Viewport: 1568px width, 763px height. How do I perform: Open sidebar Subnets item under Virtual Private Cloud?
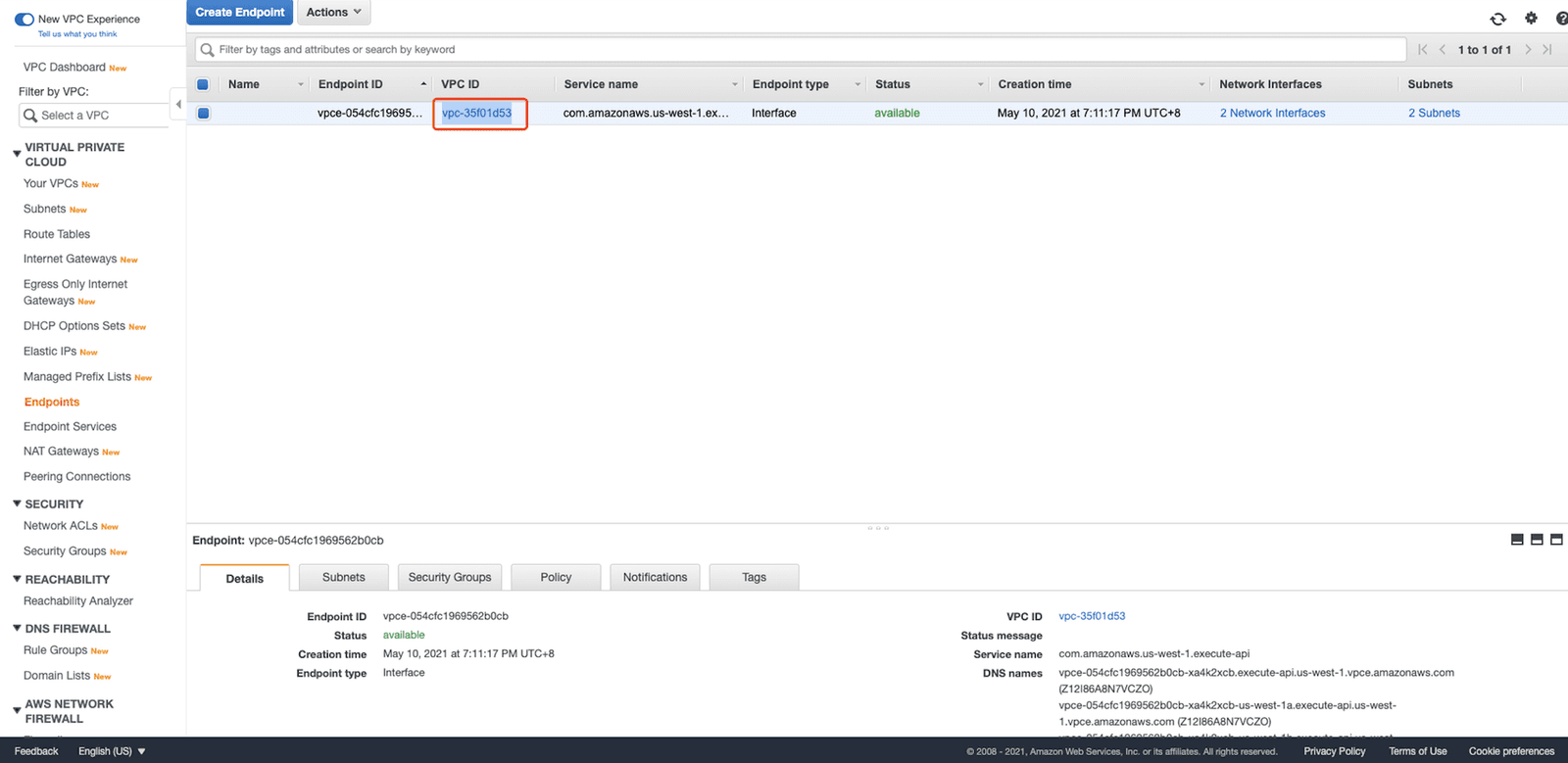pyautogui.click(x=45, y=209)
